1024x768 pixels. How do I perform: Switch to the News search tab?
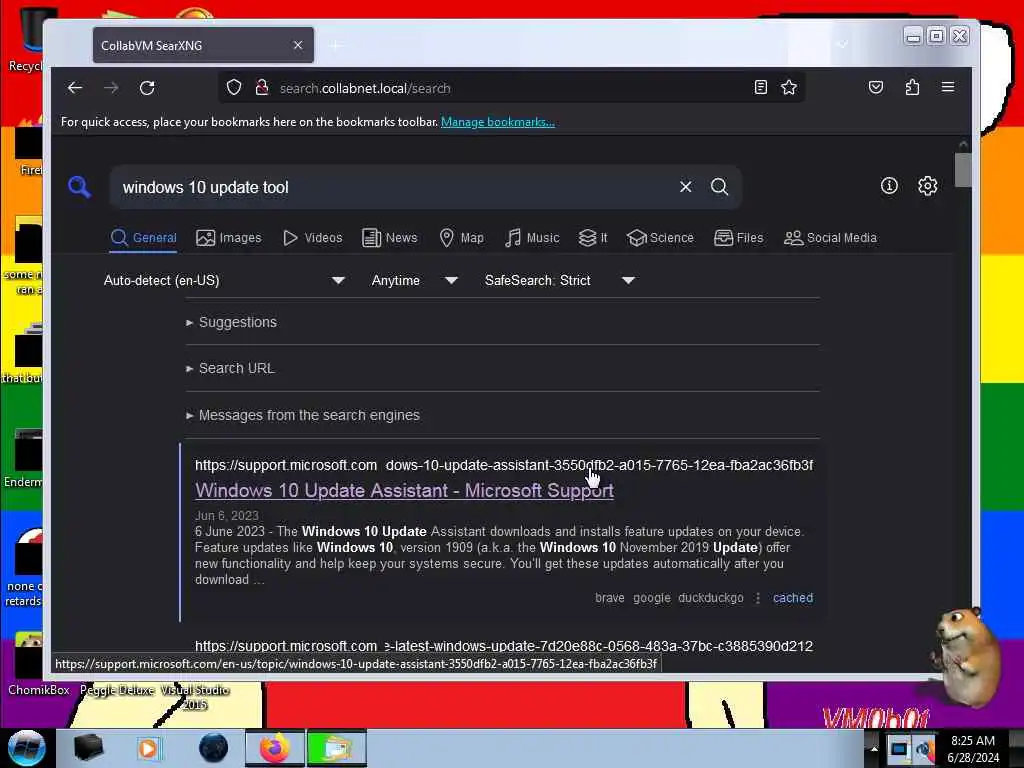coord(390,238)
